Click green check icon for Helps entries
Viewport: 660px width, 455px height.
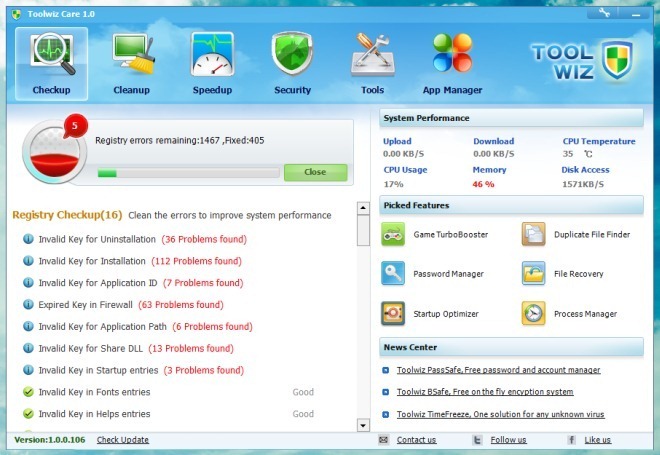pyautogui.click(x=28, y=414)
